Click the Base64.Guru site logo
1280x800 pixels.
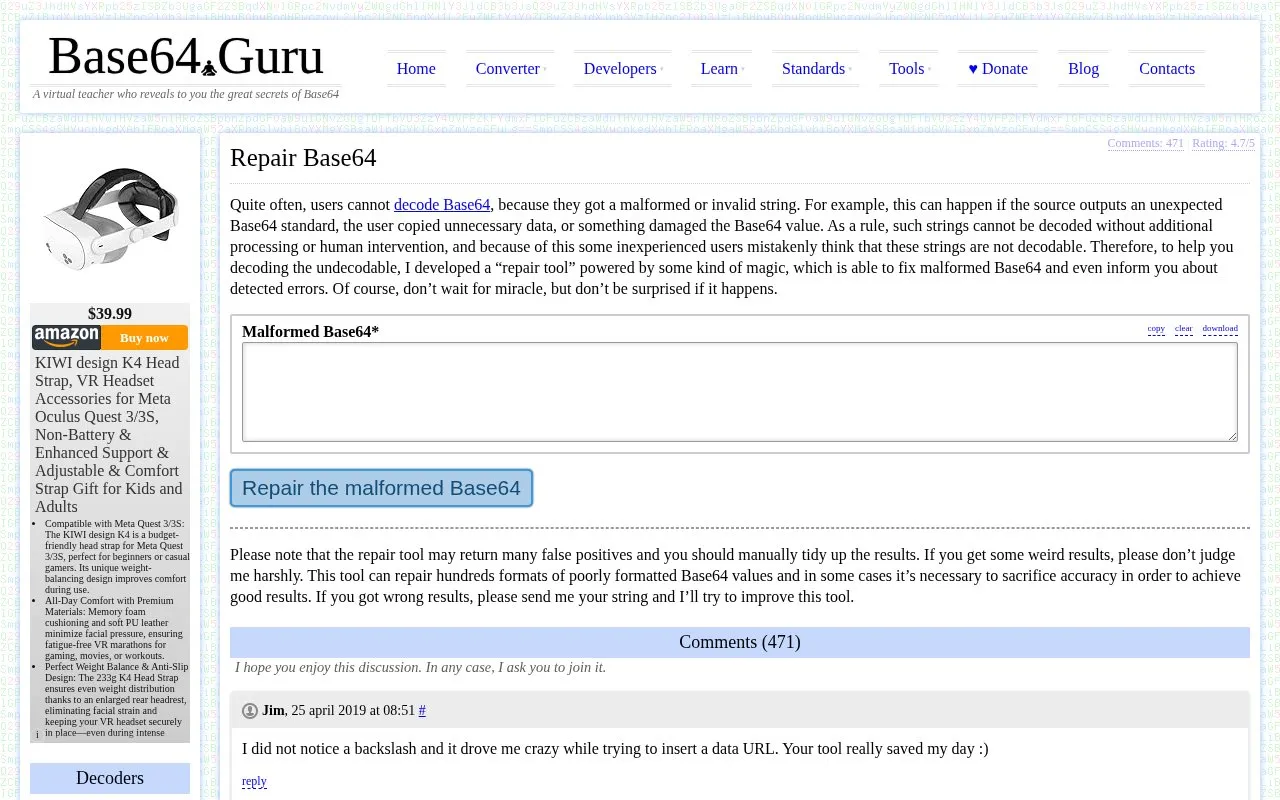coord(186,56)
